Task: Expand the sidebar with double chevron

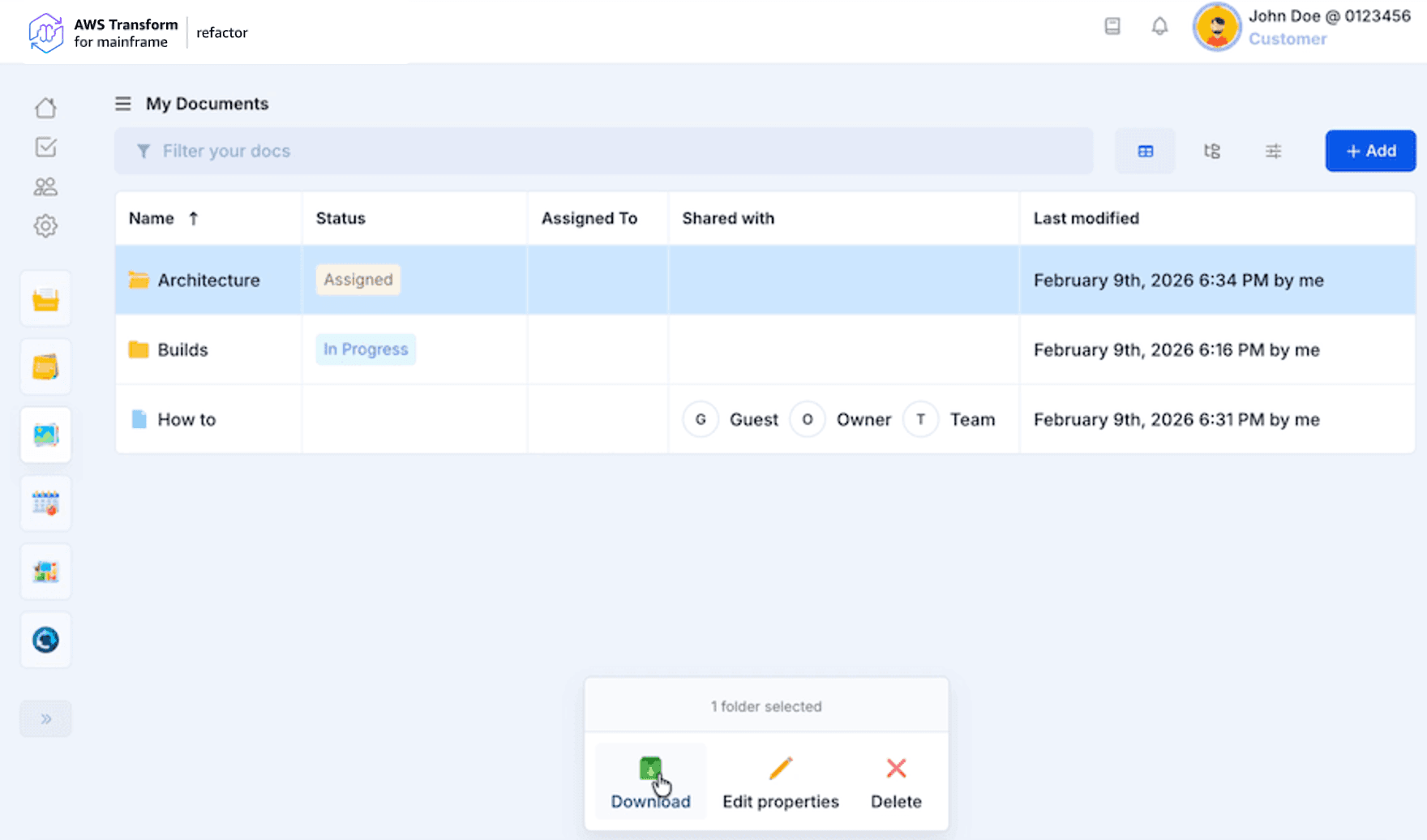Action: click(45, 718)
